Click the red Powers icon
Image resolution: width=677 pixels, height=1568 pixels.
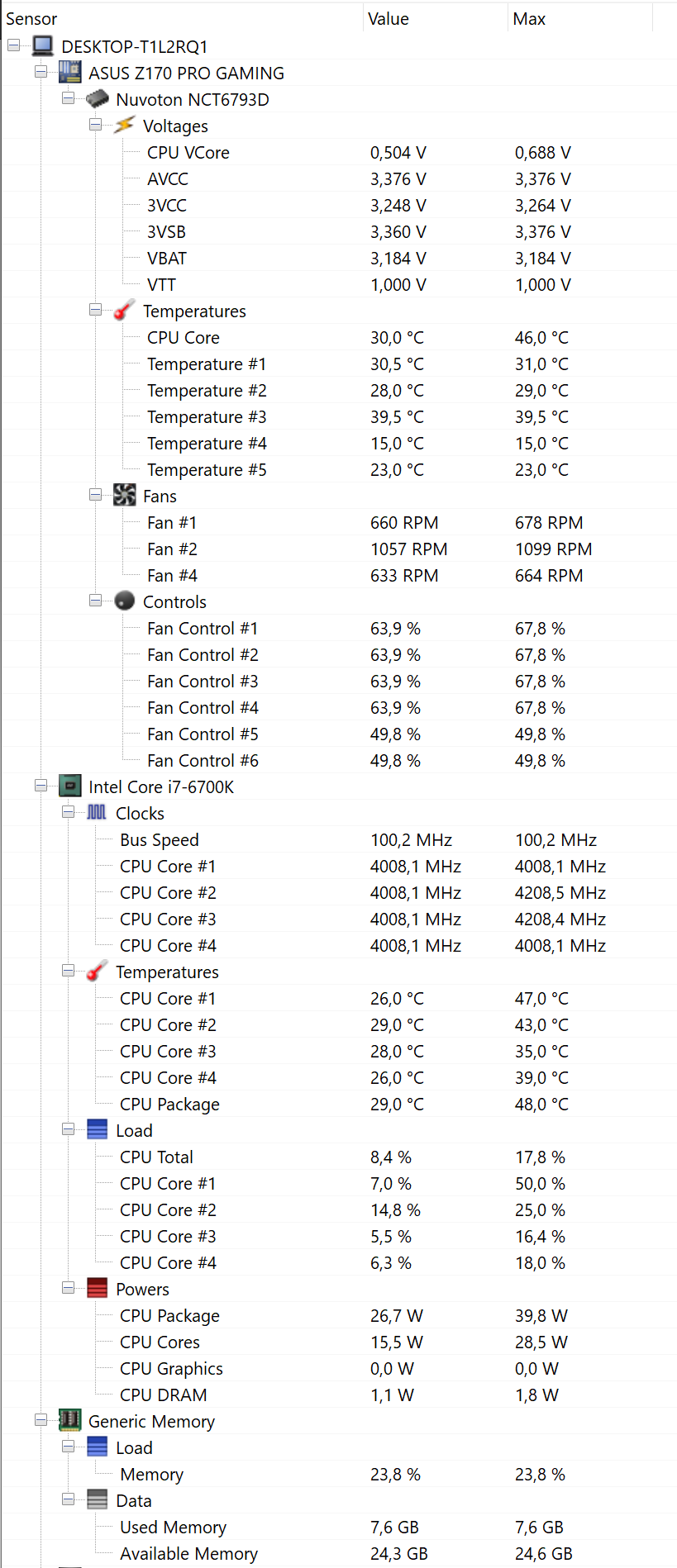tap(97, 1289)
